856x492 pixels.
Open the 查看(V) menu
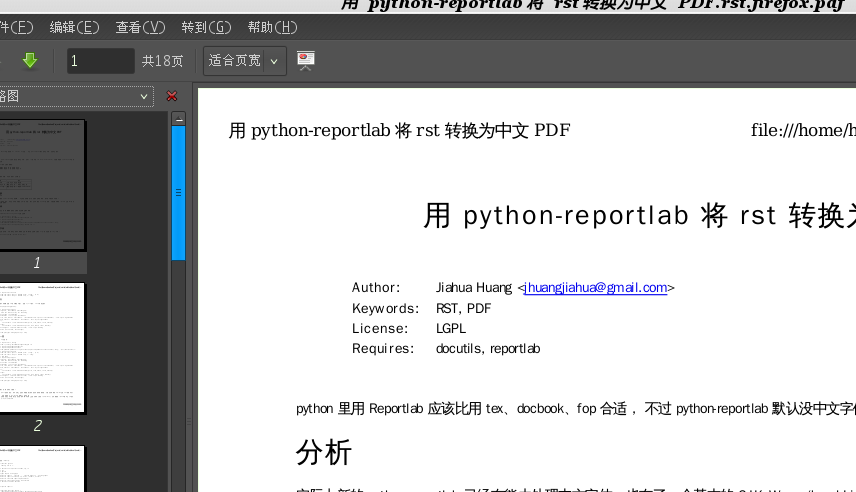[140, 27]
